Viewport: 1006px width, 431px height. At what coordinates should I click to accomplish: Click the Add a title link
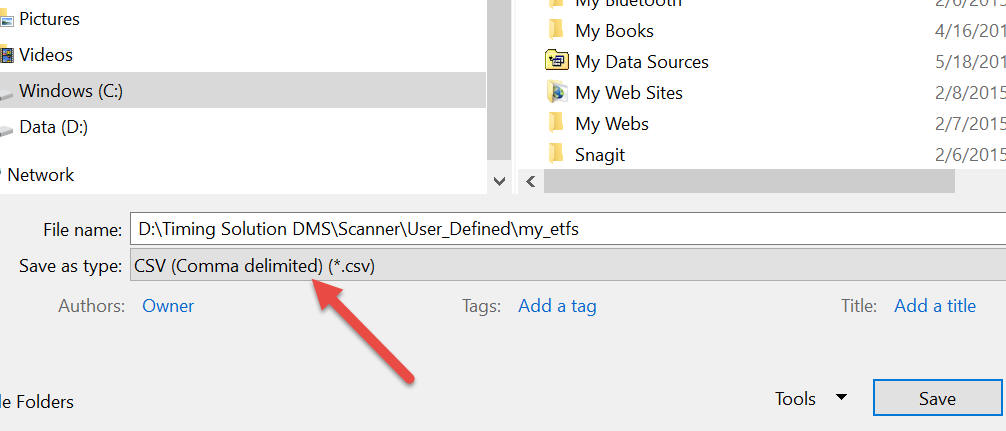[x=935, y=306]
